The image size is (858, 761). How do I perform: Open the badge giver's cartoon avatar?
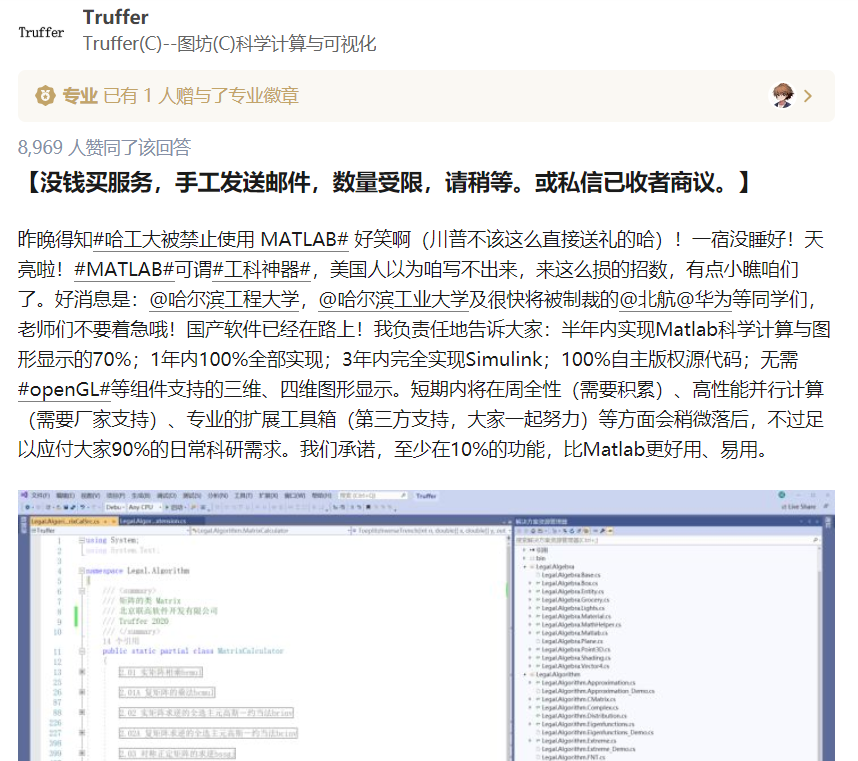point(782,96)
